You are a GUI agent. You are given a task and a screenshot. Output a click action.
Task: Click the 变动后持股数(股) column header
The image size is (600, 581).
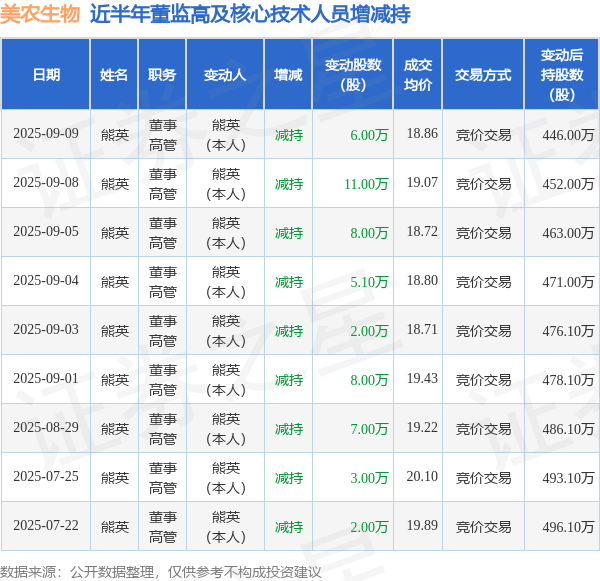[x=562, y=75]
